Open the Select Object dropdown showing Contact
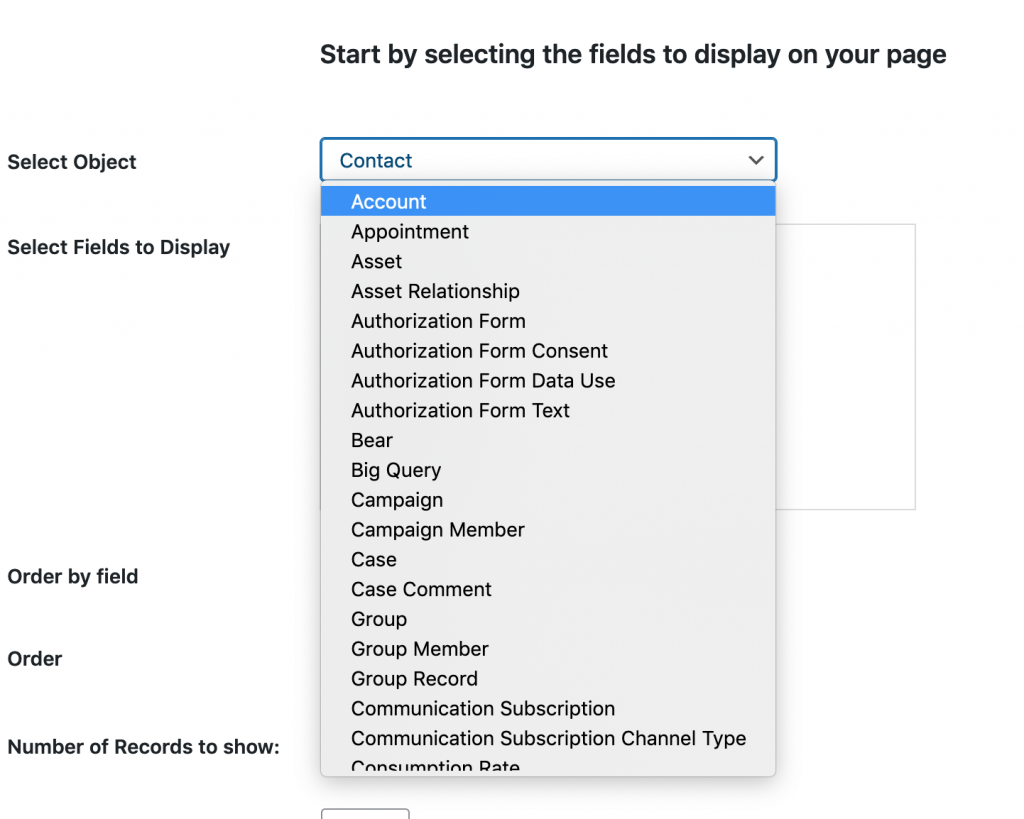This screenshot has height=819, width=1024. click(548, 160)
